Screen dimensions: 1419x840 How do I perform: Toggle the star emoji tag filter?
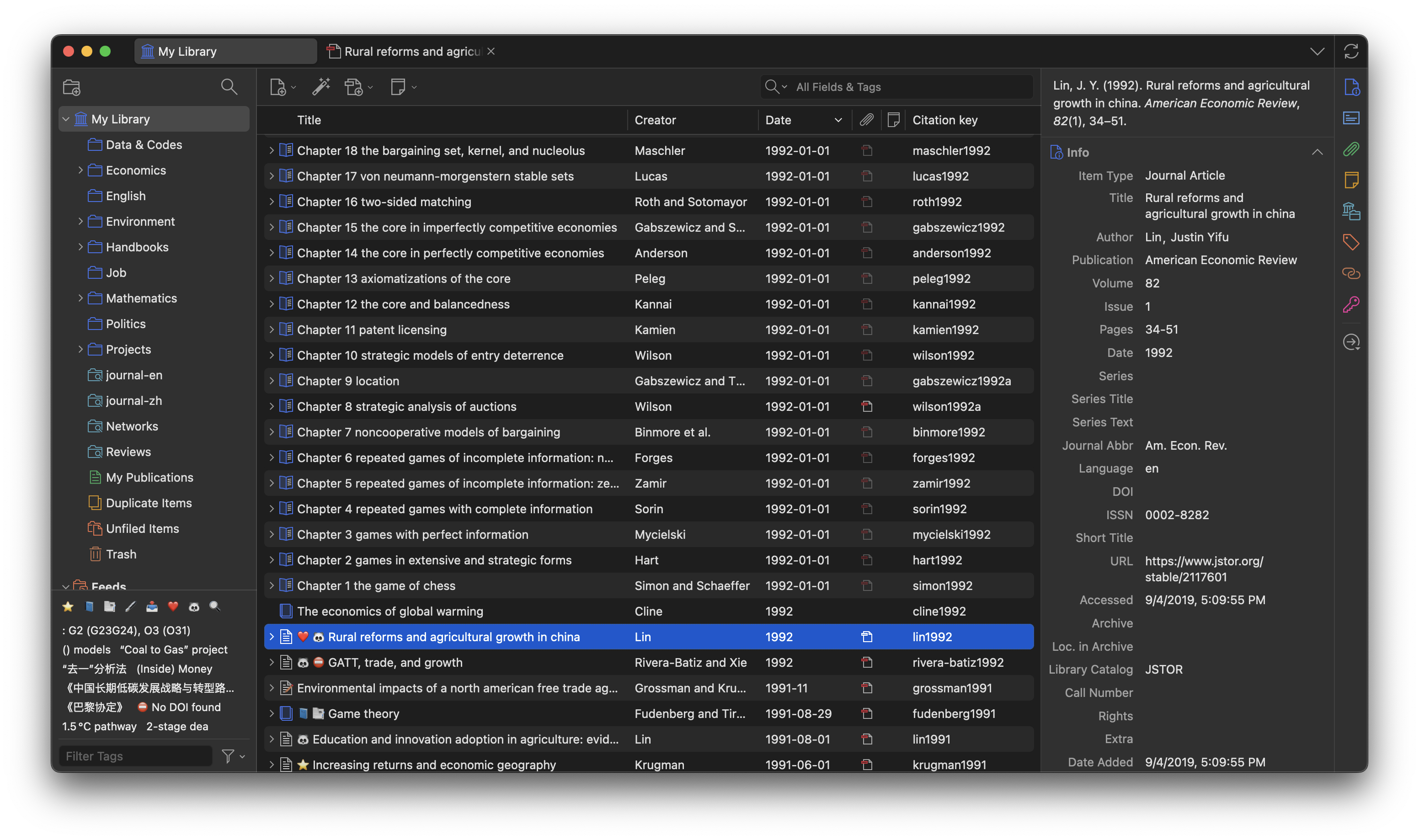pyautogui.click(x=68, y=606)
